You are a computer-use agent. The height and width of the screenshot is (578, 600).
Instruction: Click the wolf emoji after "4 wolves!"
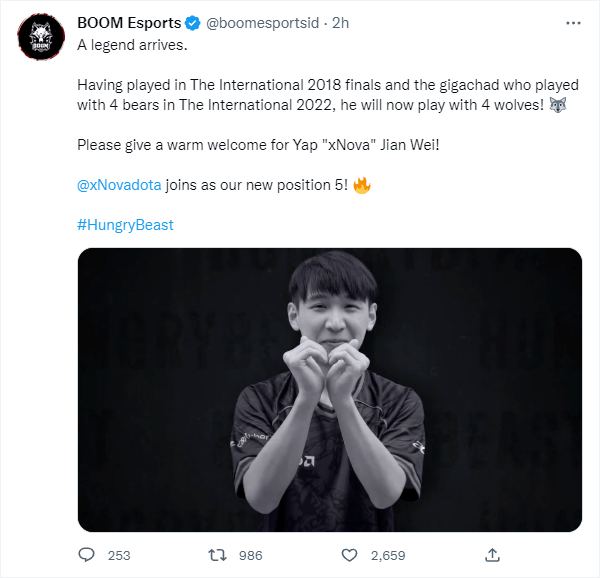(558, 105)
